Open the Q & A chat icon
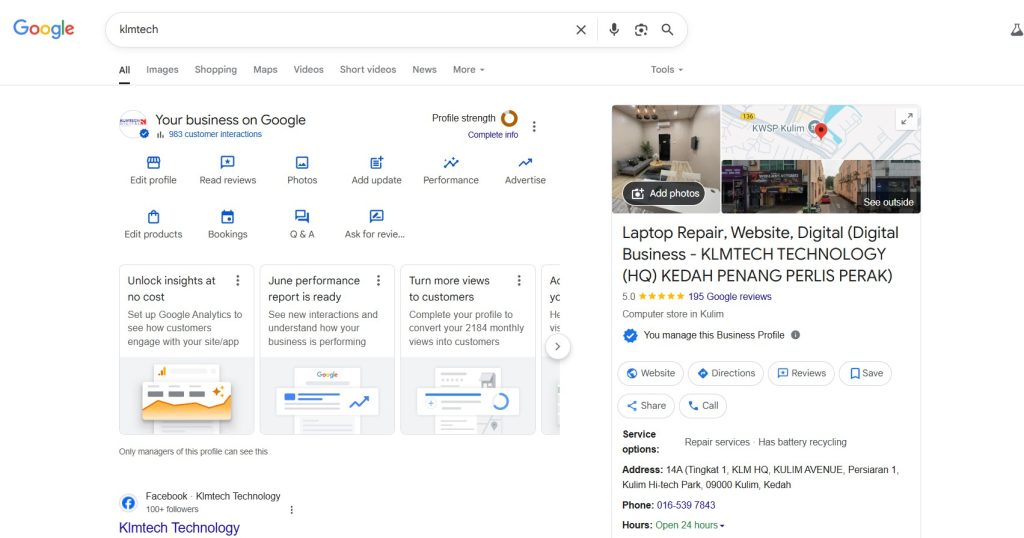 [302, 217]
